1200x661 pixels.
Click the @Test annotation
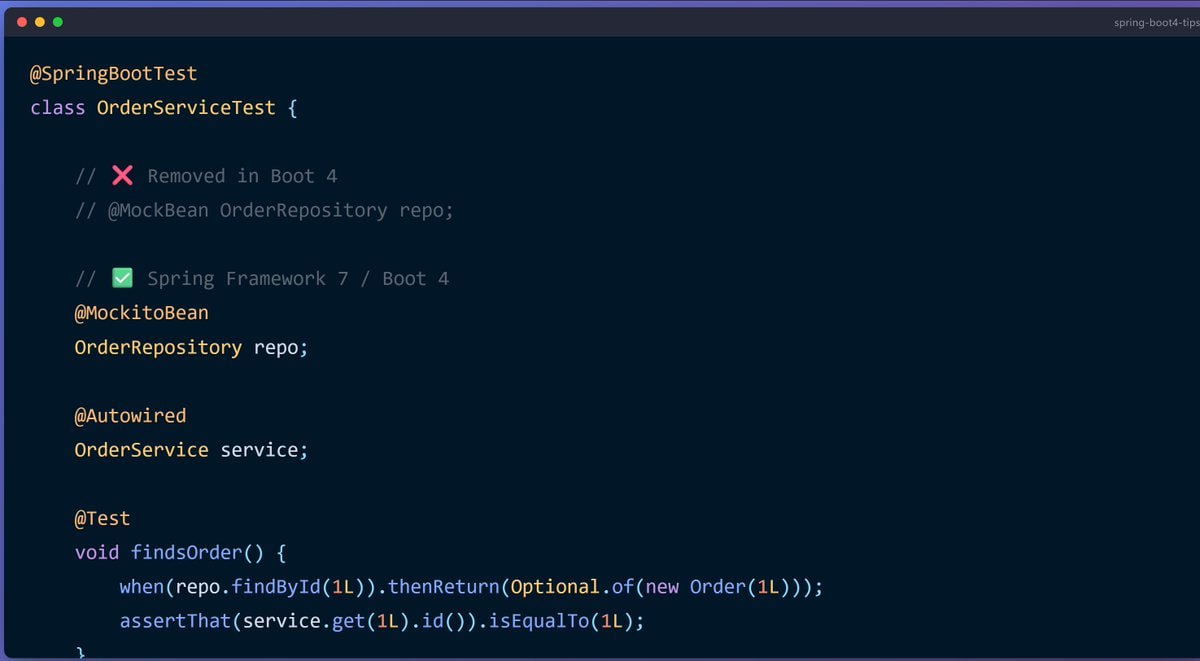(x=103, y=518)
